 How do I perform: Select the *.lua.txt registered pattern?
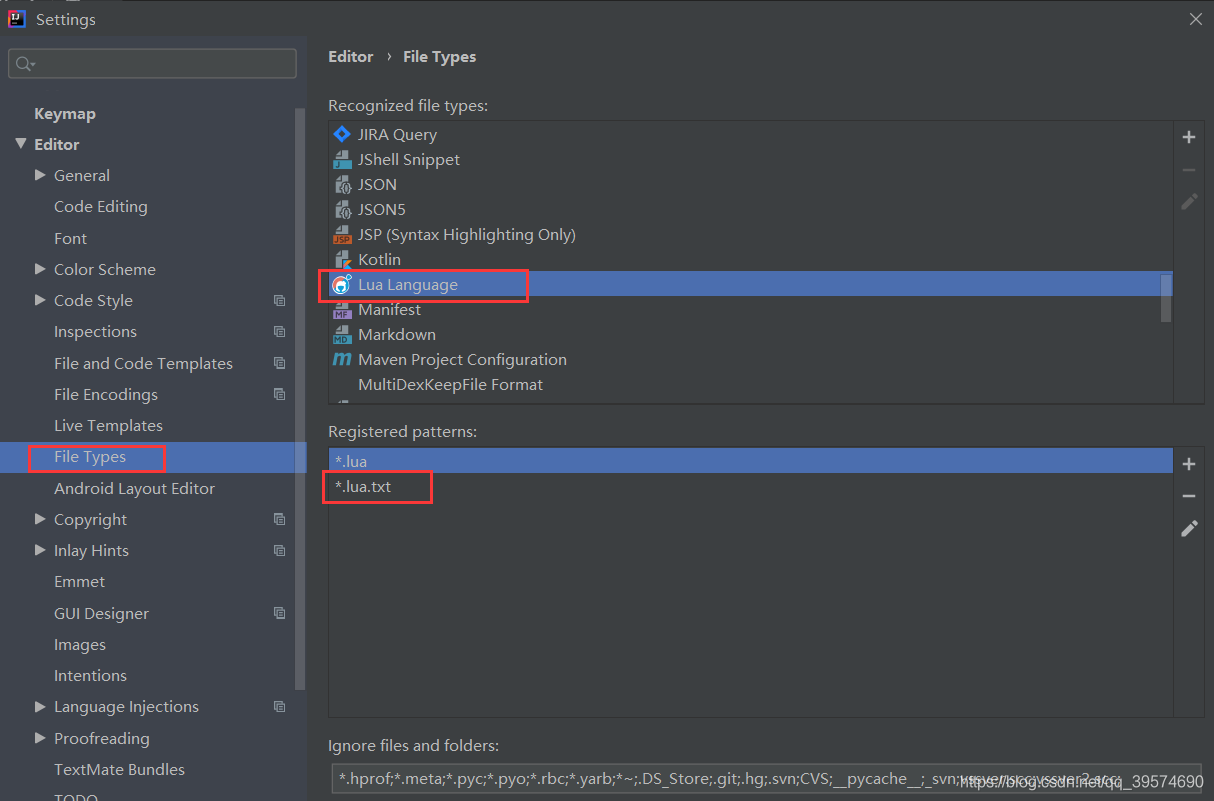click(750, 487)
